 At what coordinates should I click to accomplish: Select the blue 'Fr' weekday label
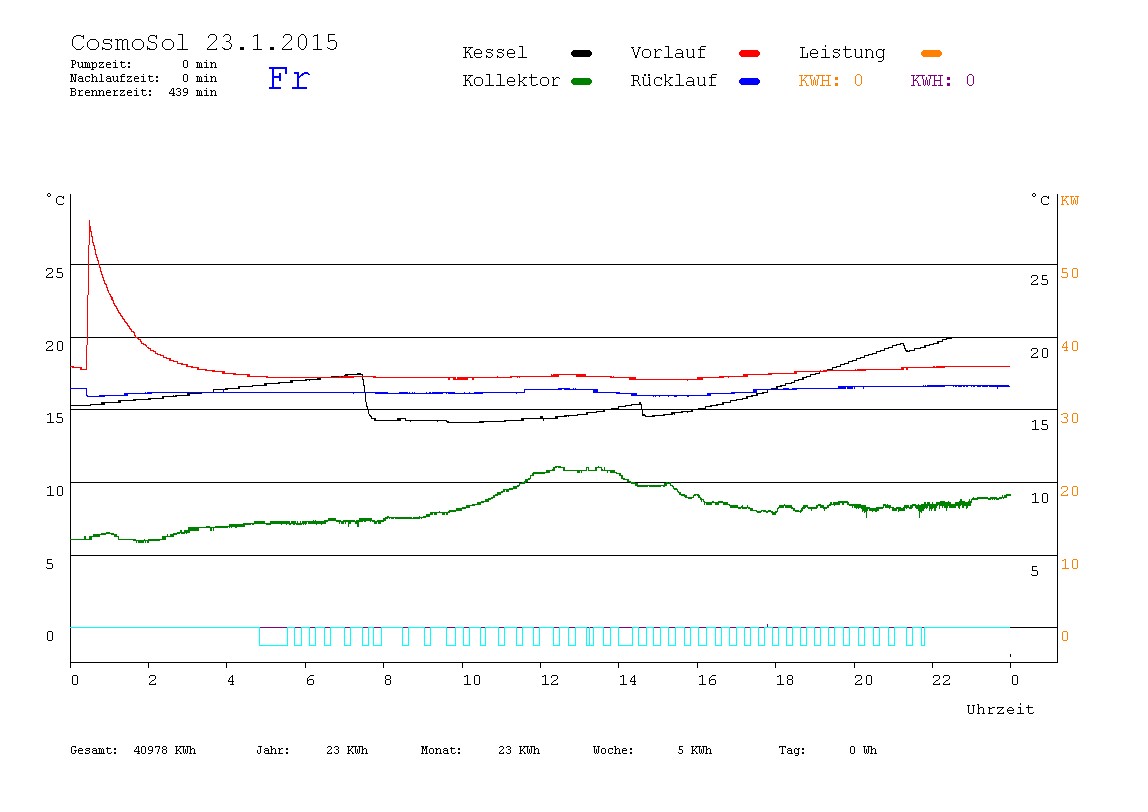coord(289,78)
